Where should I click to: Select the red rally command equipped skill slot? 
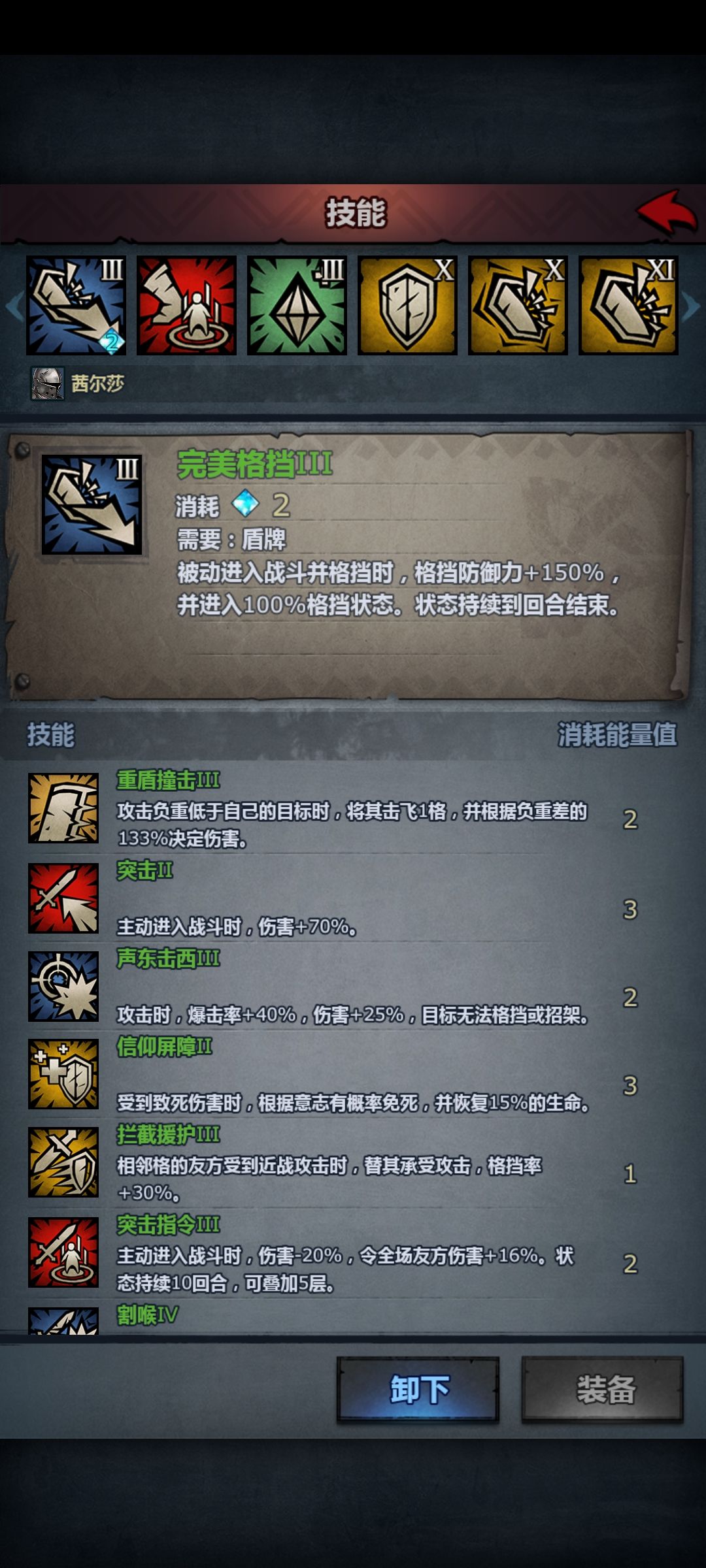point(186,306)
